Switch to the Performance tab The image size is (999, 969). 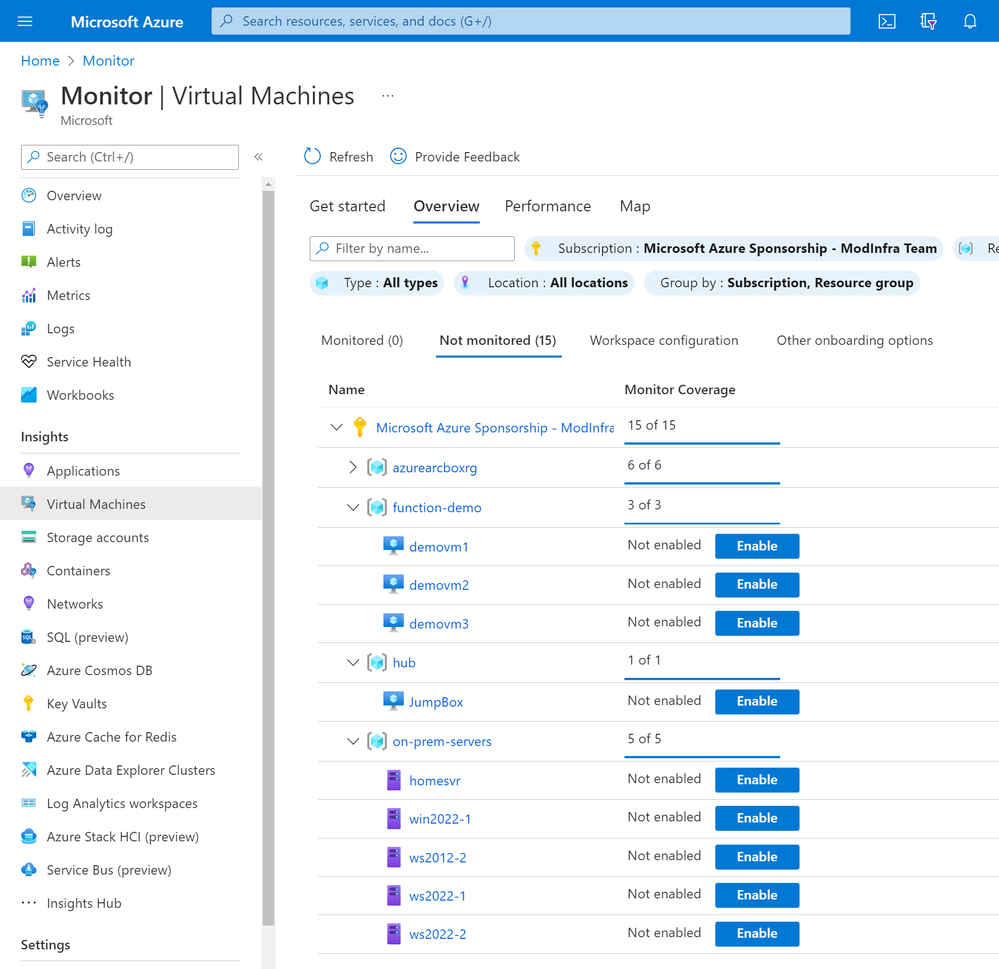click(x=548, y=206)
